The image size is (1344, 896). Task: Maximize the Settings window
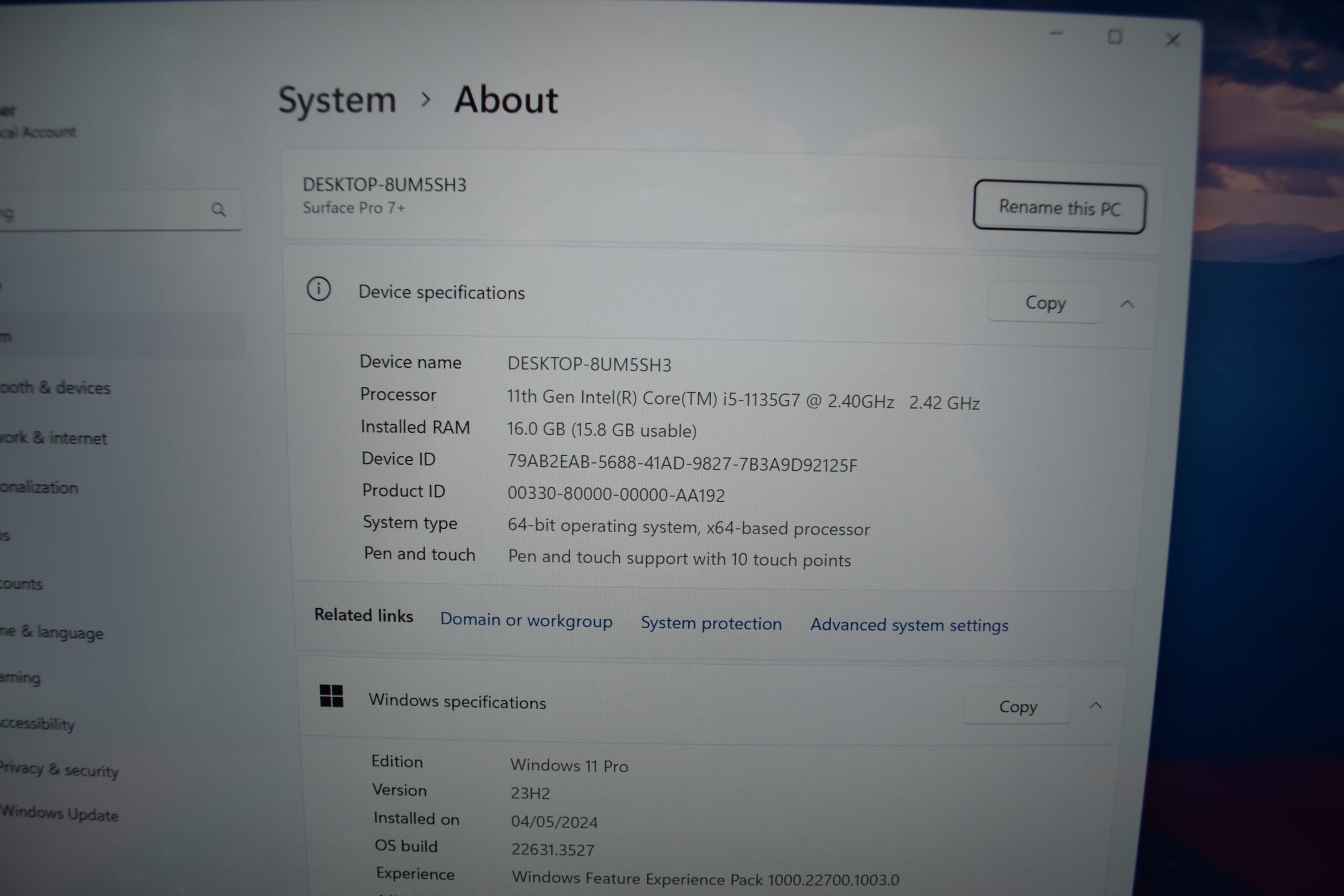coord(1114,37)
